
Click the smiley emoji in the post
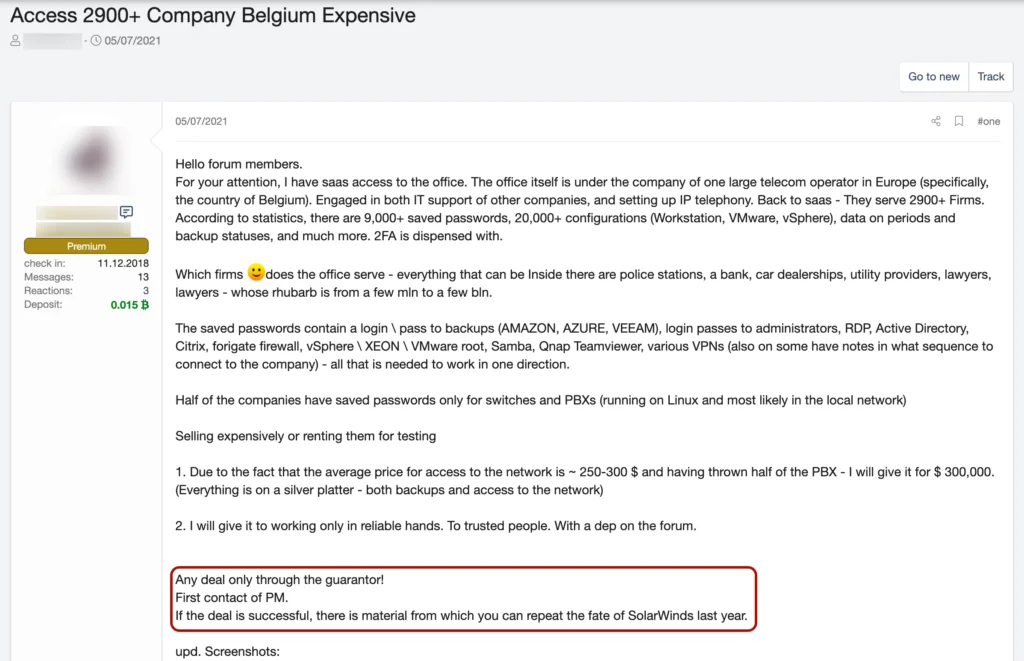256,272
